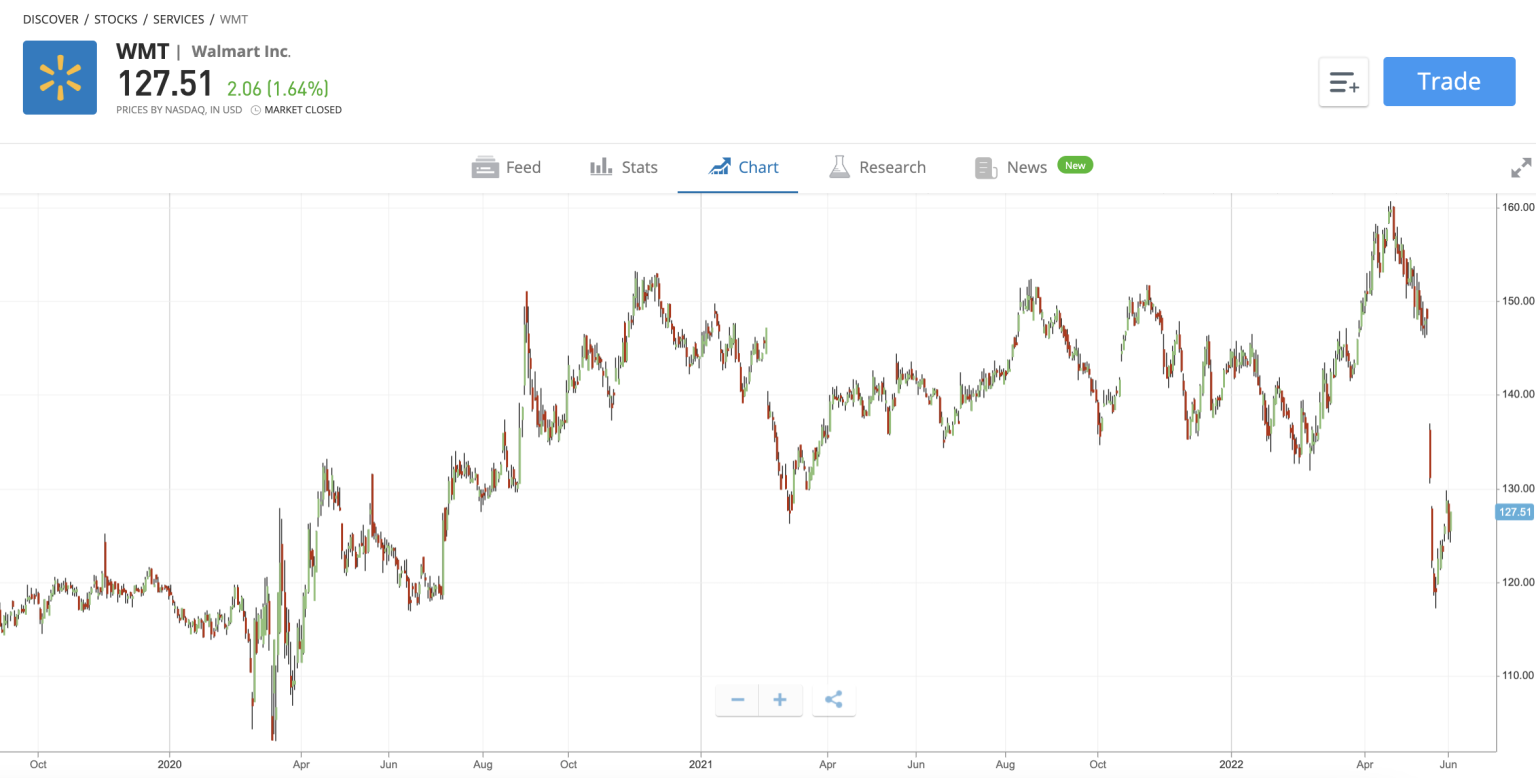
Task: Click the Stats bar chart icon
Action: coord(601,167)
